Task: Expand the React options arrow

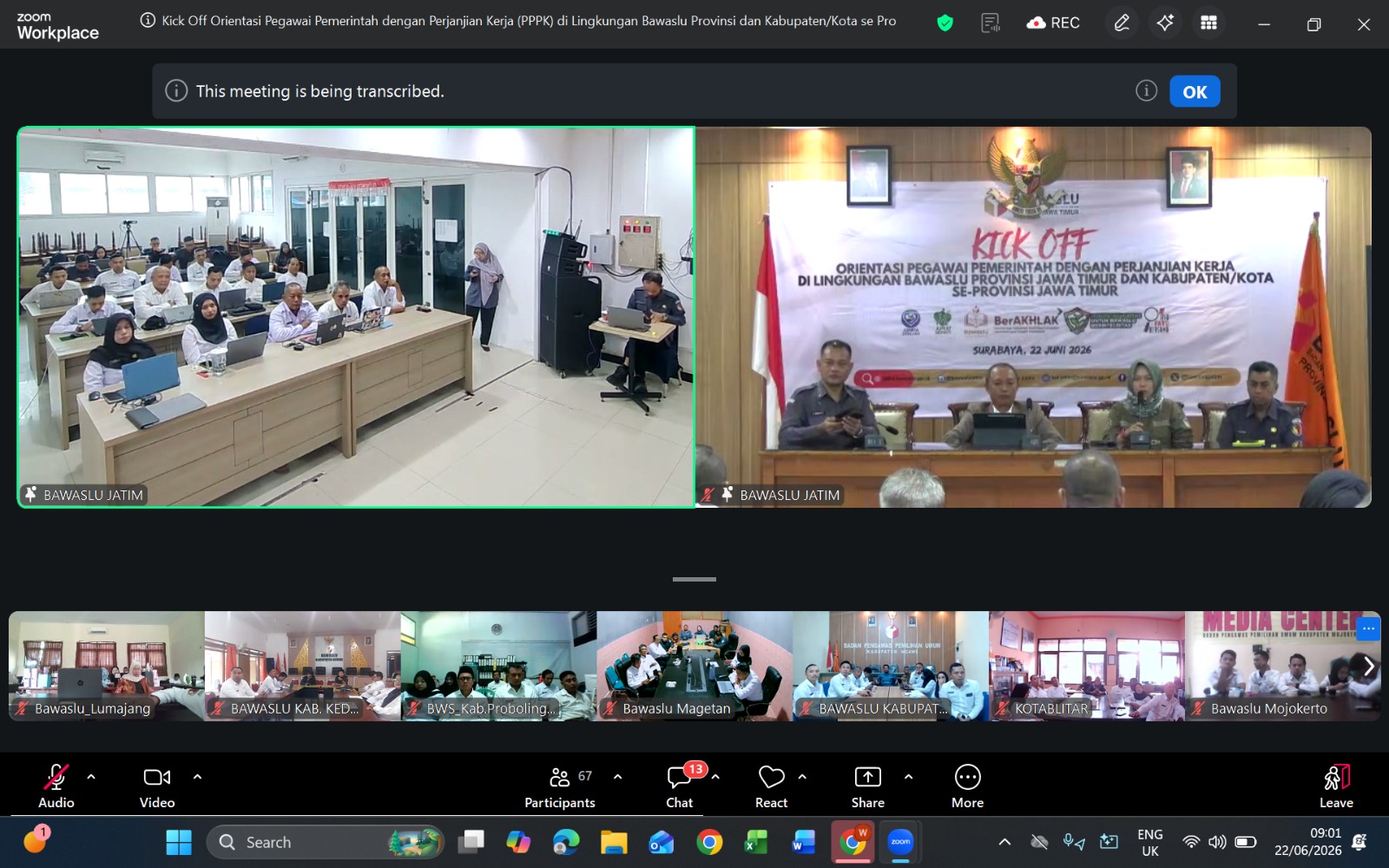Action: coord(802,777)
